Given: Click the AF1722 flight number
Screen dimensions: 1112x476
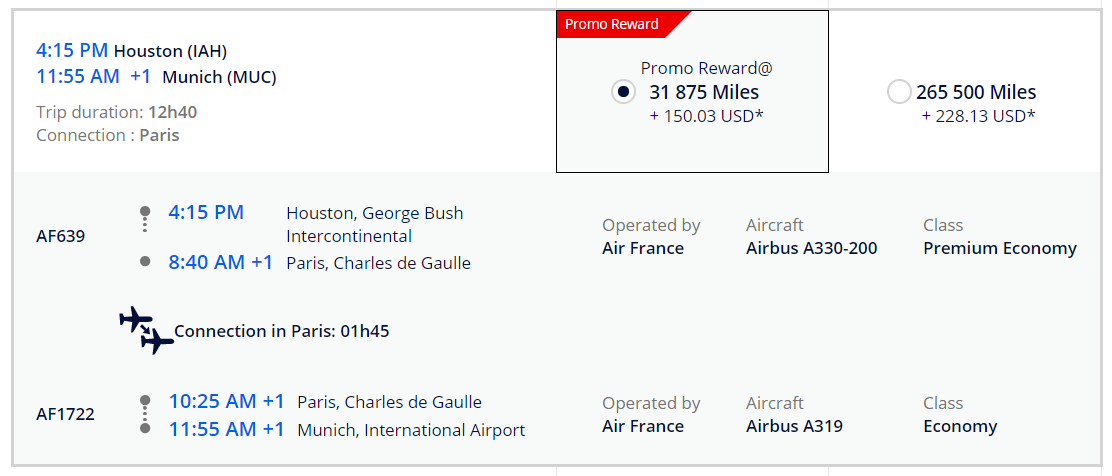Looking at the screenshot, I should click(65, 414).
